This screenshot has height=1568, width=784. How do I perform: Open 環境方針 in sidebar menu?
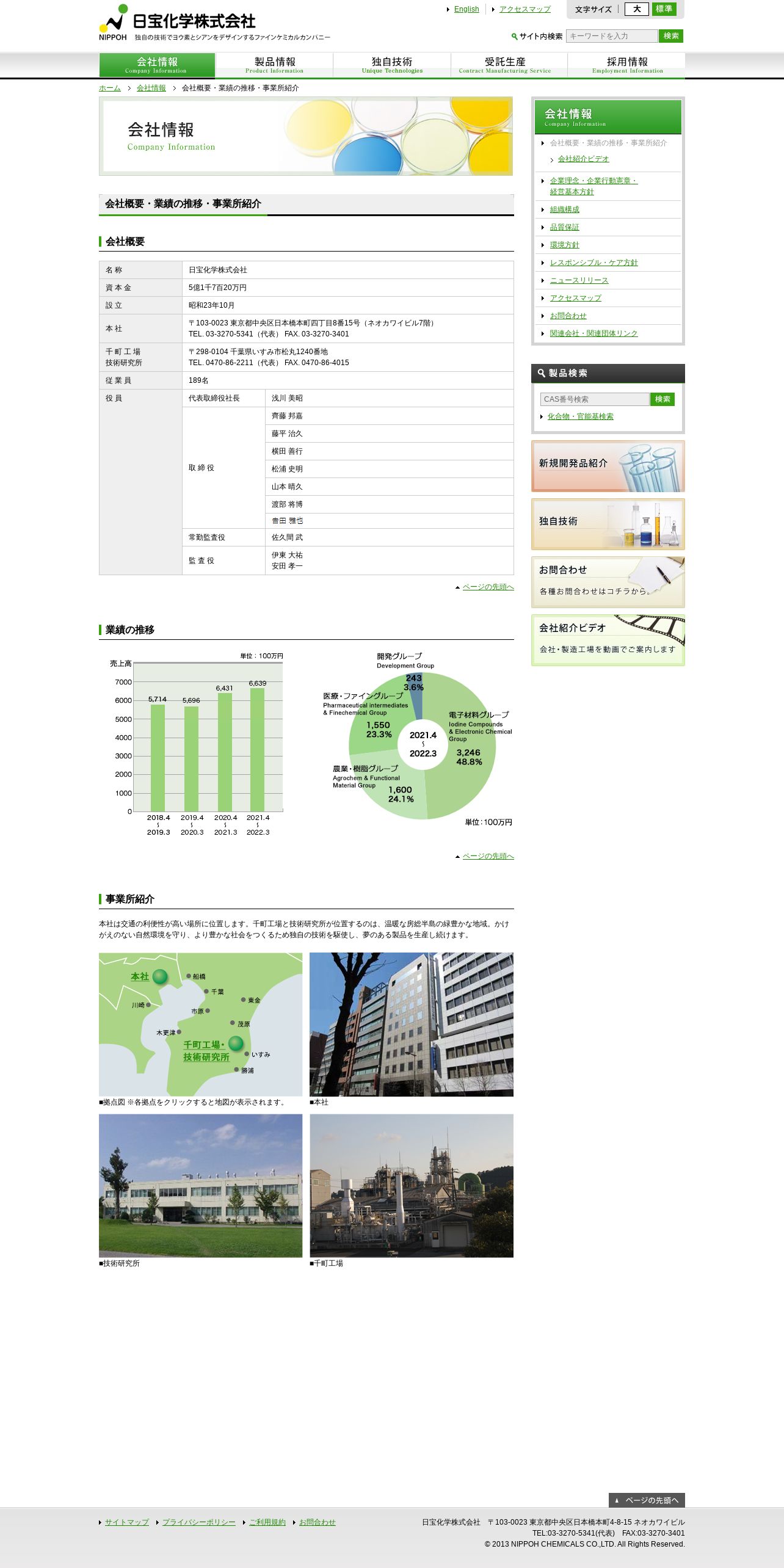pyautogui.click(x=565, y=245)
